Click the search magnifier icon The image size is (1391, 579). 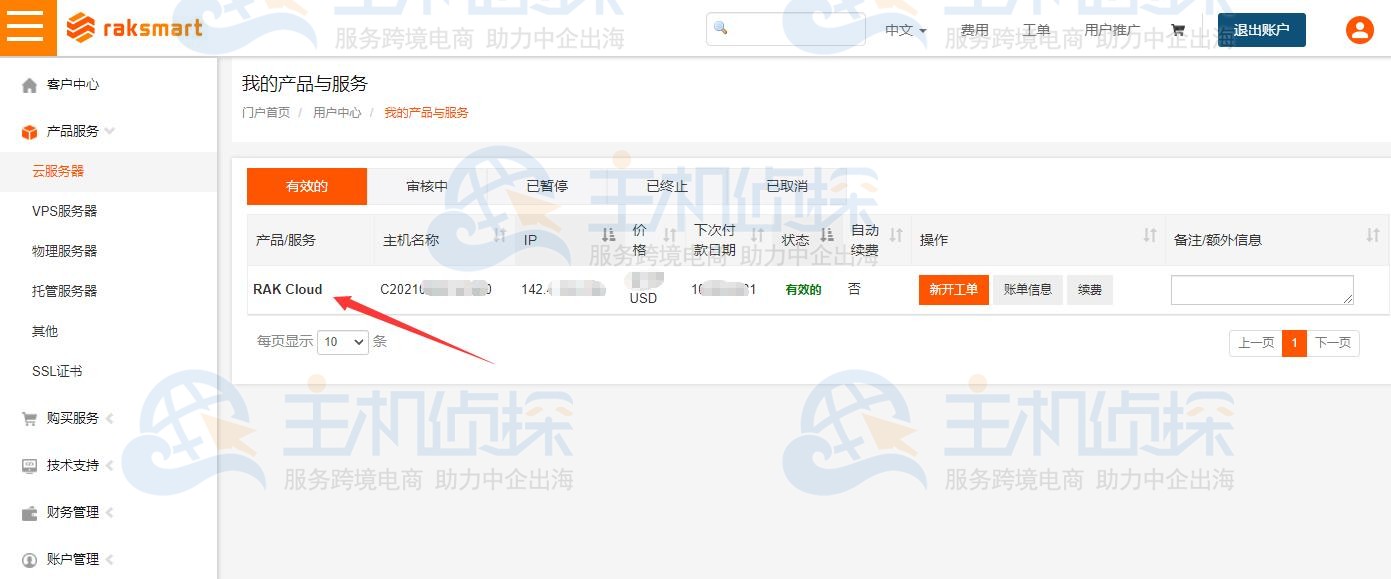(720, 28)
